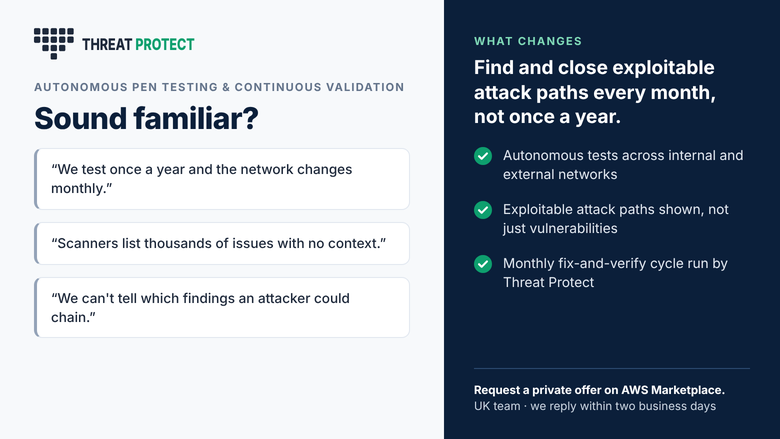This screenshot has width=780, height=439.
Task: Click the green checkmark beside Exploitable attack paths
Action: pos(483,210)
